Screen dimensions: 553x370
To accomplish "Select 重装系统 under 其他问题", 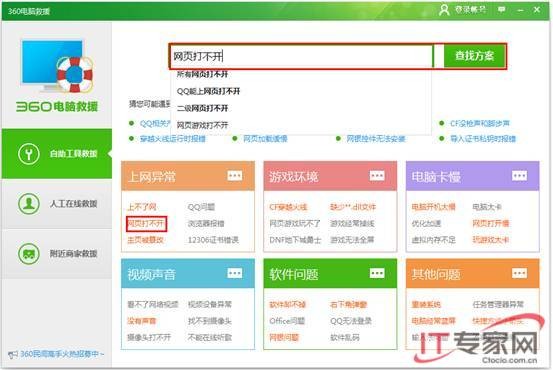I will coord(426,304).
